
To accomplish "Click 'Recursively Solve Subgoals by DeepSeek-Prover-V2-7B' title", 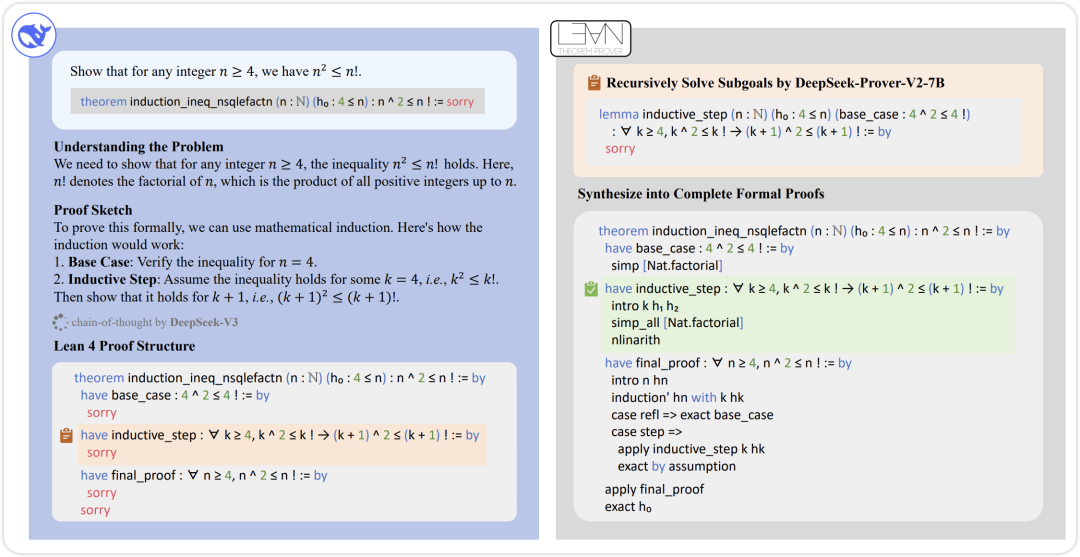I will (775, 83).
